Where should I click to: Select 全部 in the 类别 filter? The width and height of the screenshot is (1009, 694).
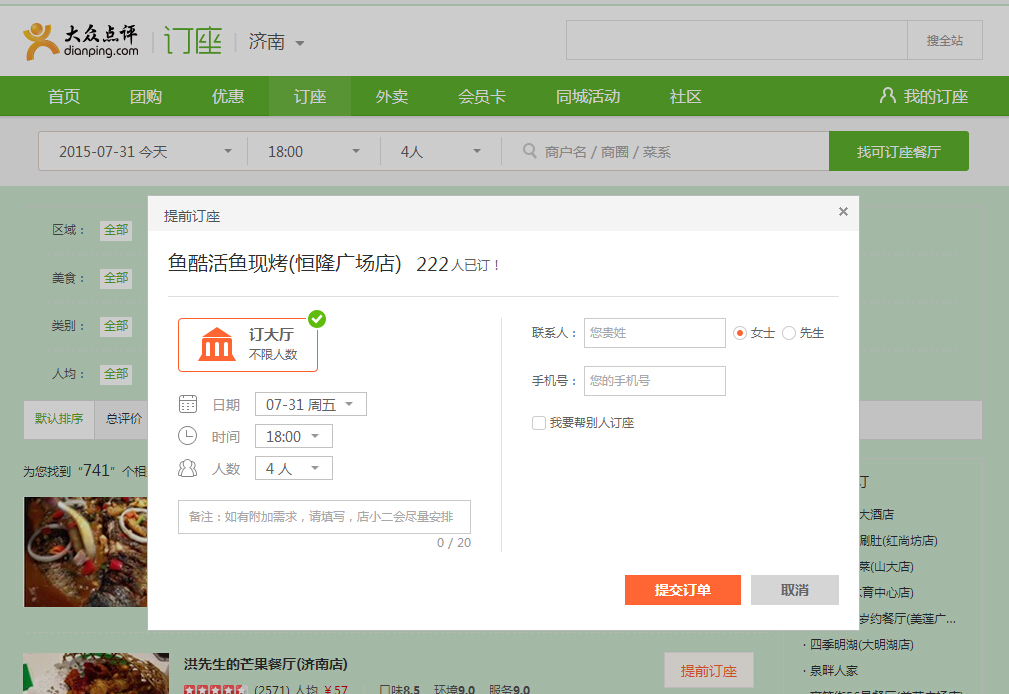[x=116, y=326]
